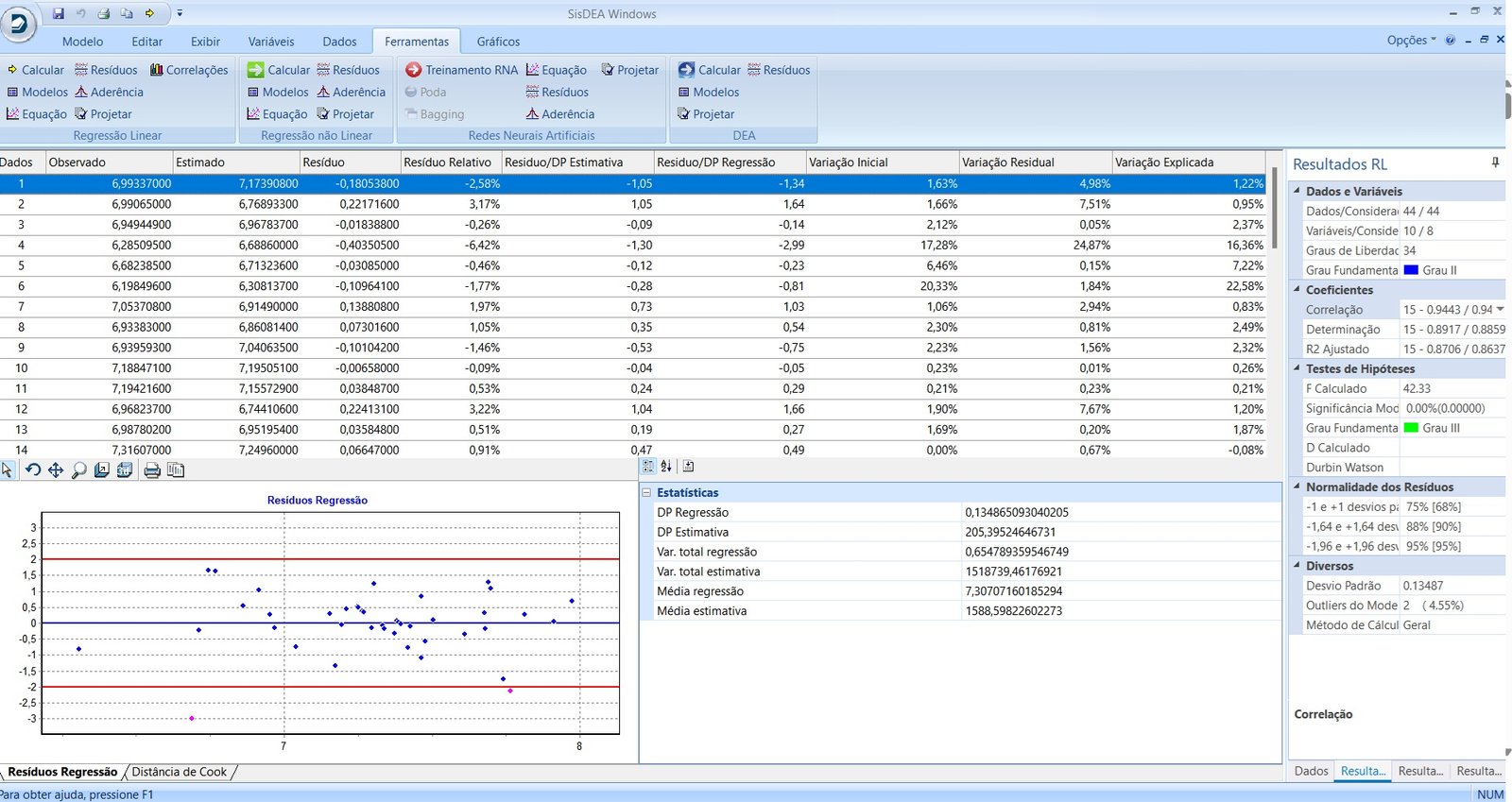
Task: Click Aderência in Regressão Linear group
Action: [109, 92]
